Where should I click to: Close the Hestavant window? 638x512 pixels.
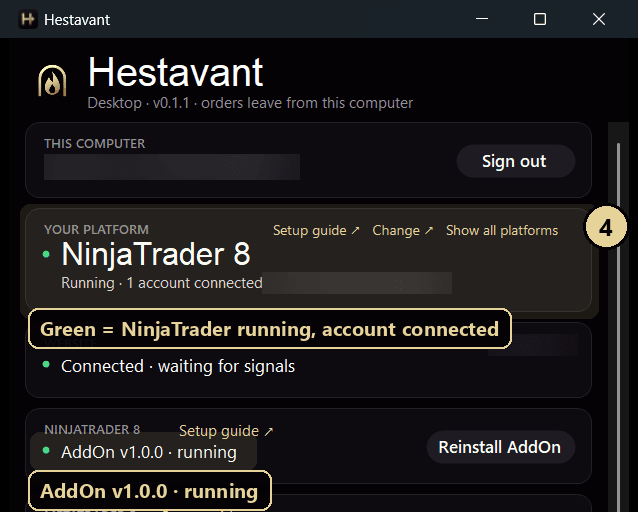(x=599, y=19)
